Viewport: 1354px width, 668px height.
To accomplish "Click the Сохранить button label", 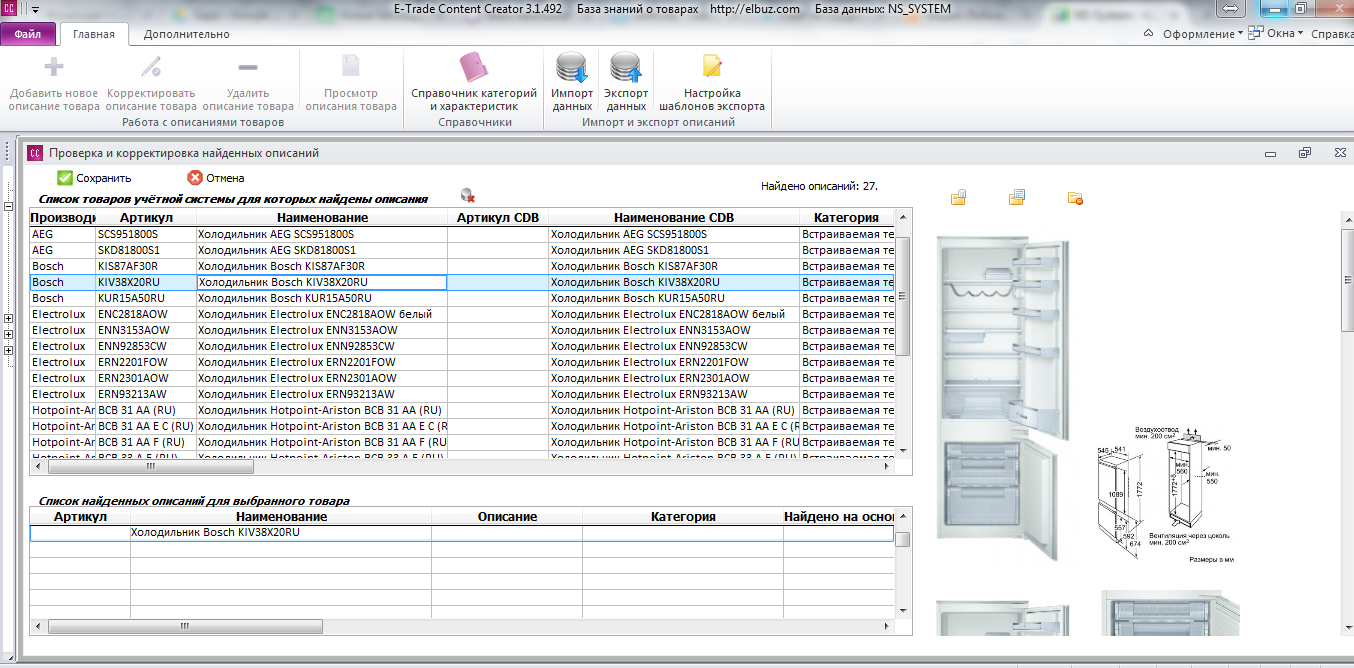I will [104, 178].
